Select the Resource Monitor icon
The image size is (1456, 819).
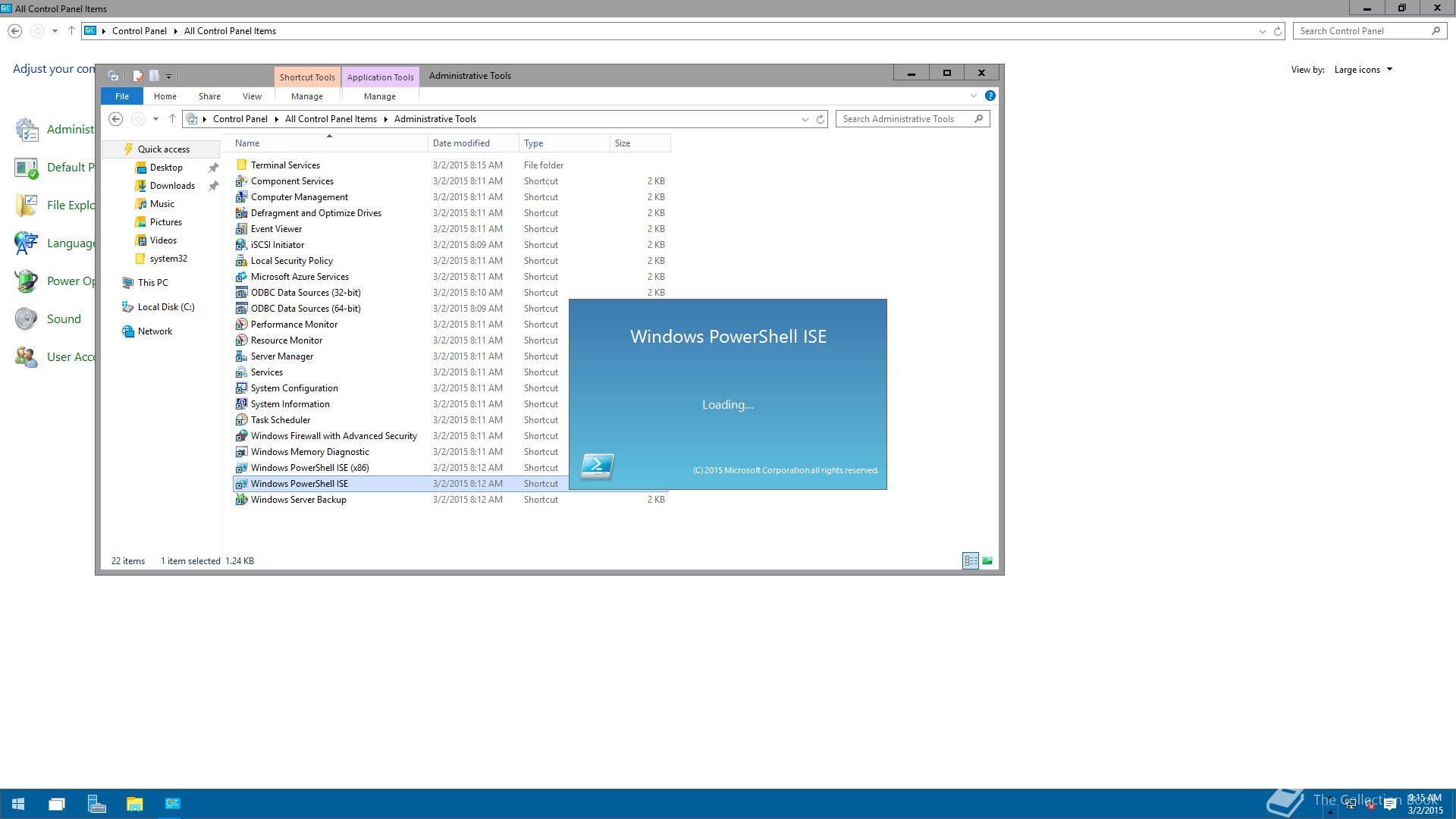(x=241, y=340)
